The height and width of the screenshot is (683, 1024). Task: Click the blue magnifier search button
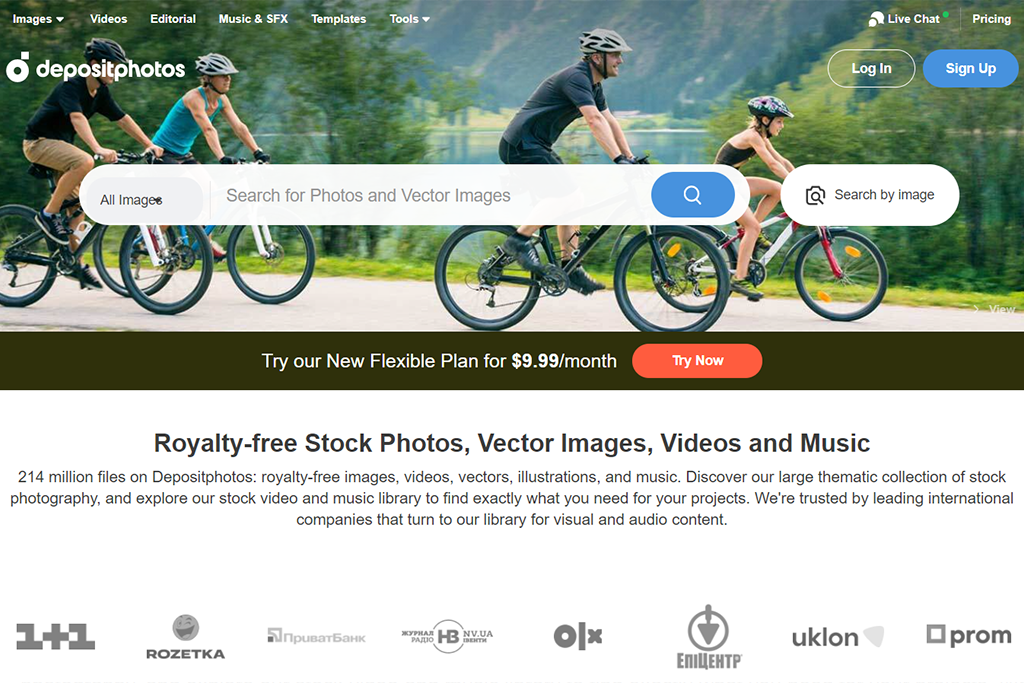693,195
